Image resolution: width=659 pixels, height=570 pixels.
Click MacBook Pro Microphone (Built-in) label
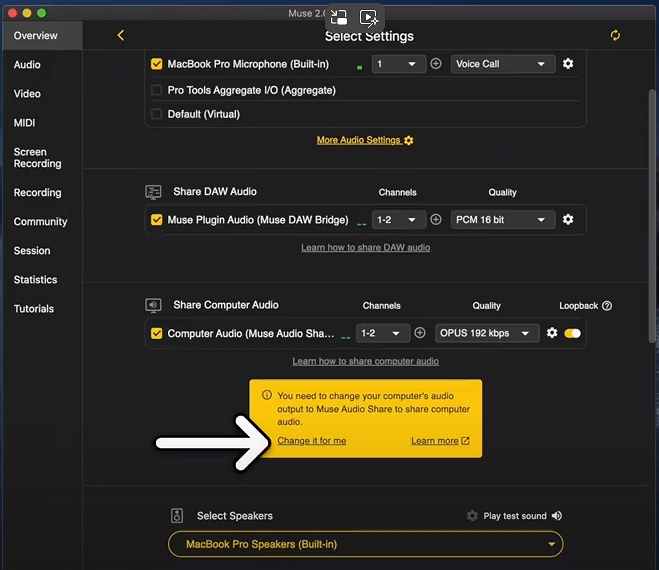[x=248, y=64]
